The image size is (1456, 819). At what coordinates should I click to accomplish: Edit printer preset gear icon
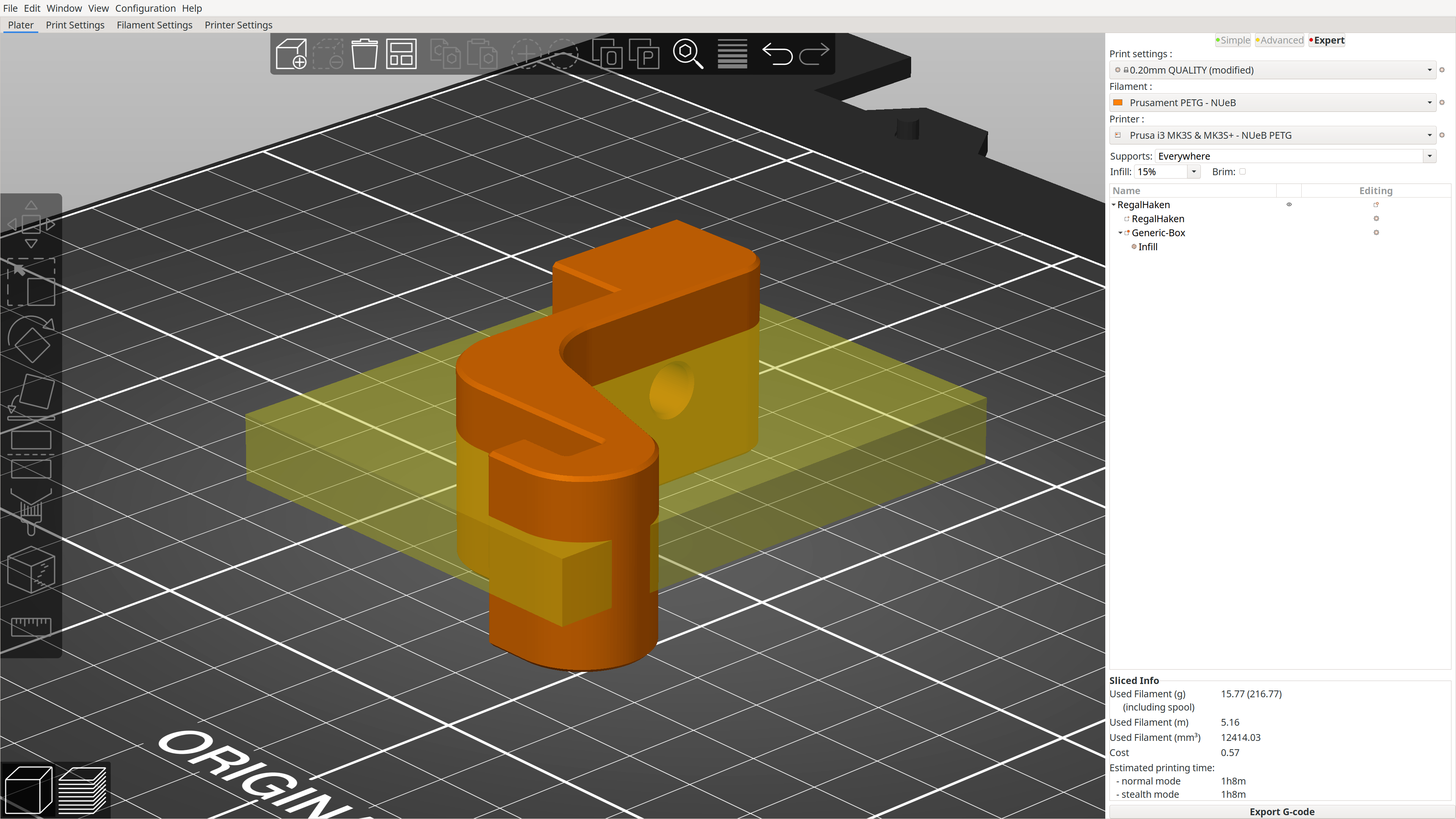[x=1442, y=136]
